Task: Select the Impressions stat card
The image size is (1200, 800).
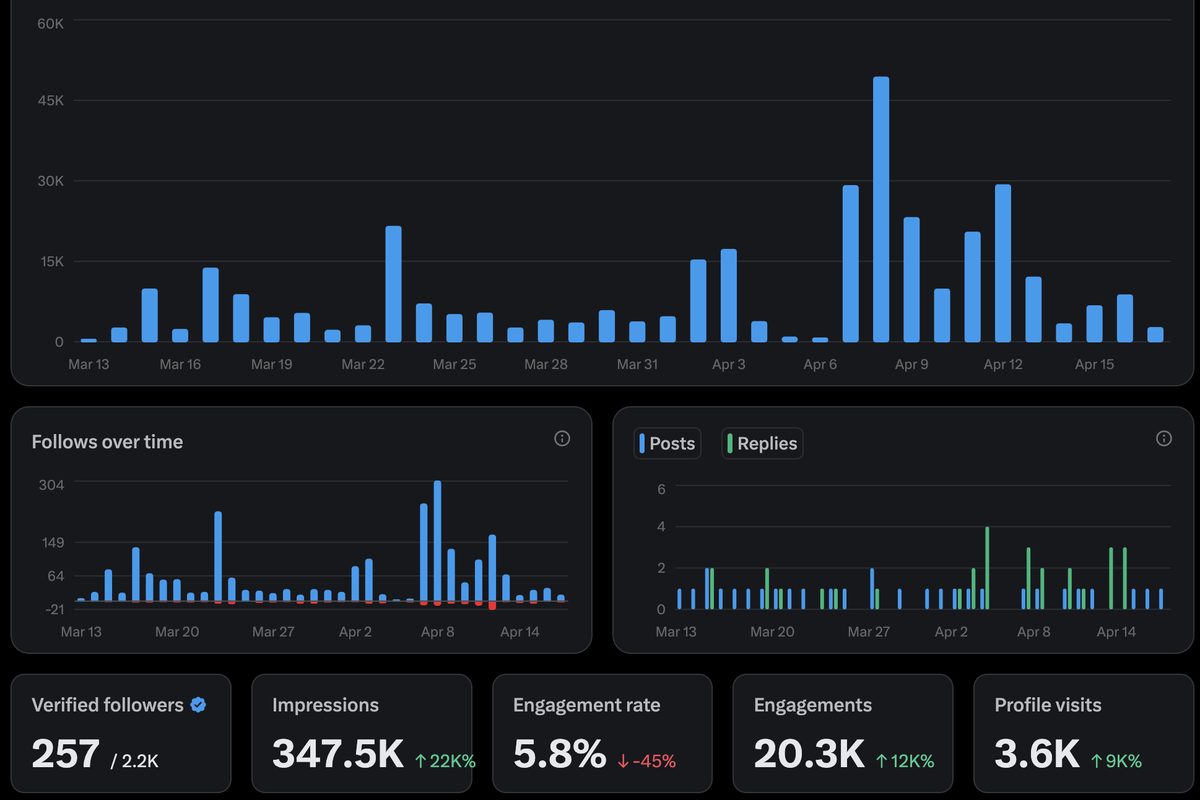Action: pyautogui.click(x=361, y=733)
